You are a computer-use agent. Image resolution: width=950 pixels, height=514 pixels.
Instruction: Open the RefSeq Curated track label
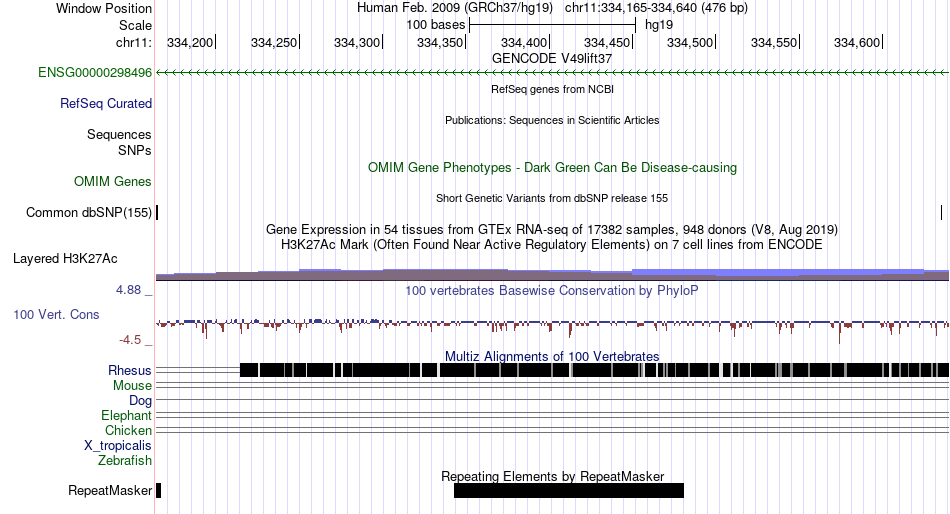tap(106, 104)
